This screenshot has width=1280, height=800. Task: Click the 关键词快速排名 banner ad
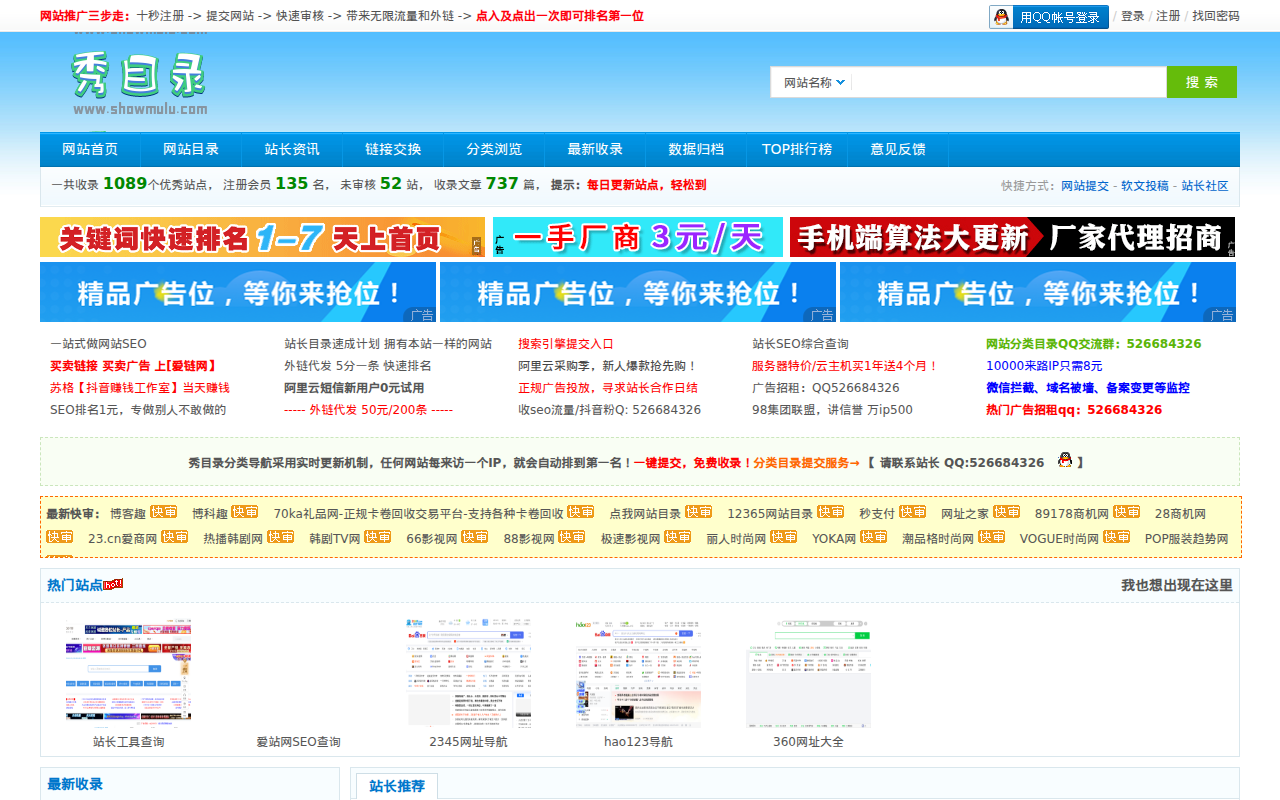pyautogui.click(x=262, y=237)
